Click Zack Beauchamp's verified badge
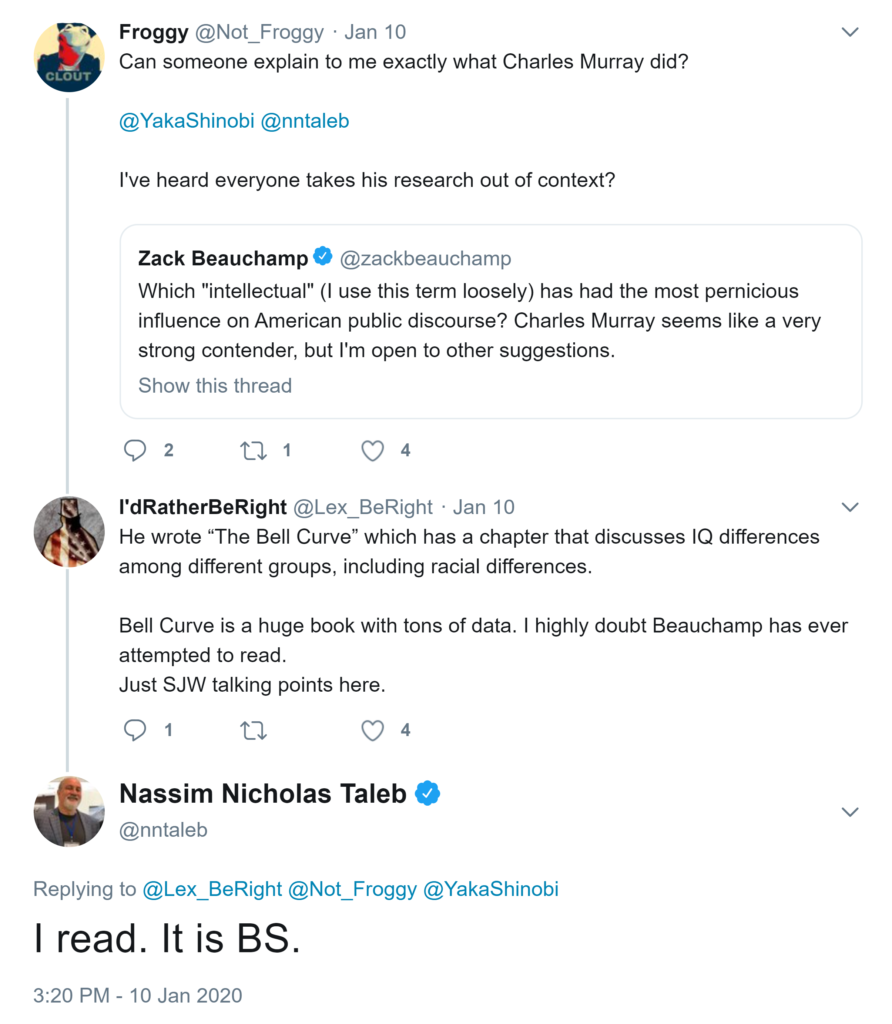 pos(323,258)
